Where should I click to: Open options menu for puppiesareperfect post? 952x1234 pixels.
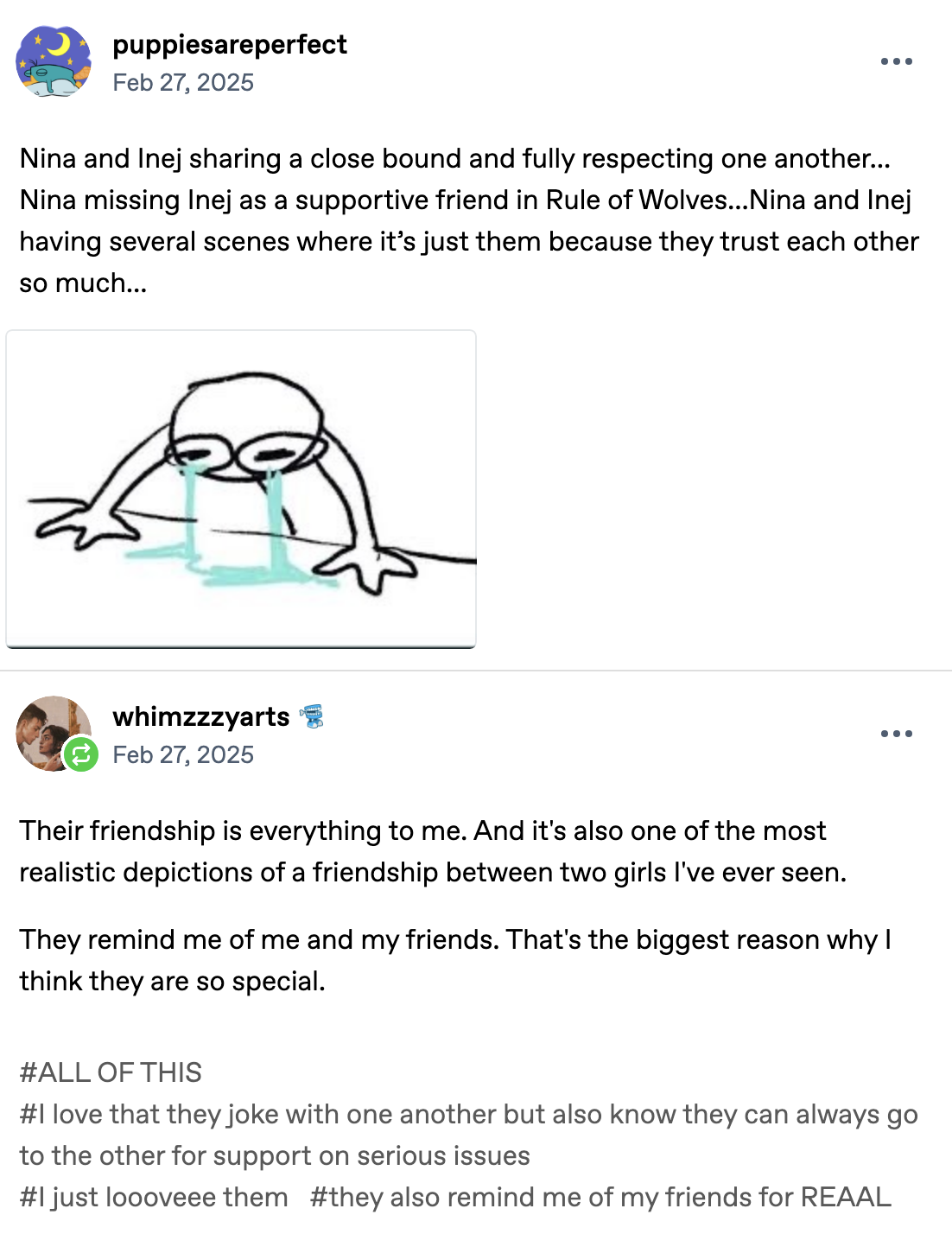point(896,61)
